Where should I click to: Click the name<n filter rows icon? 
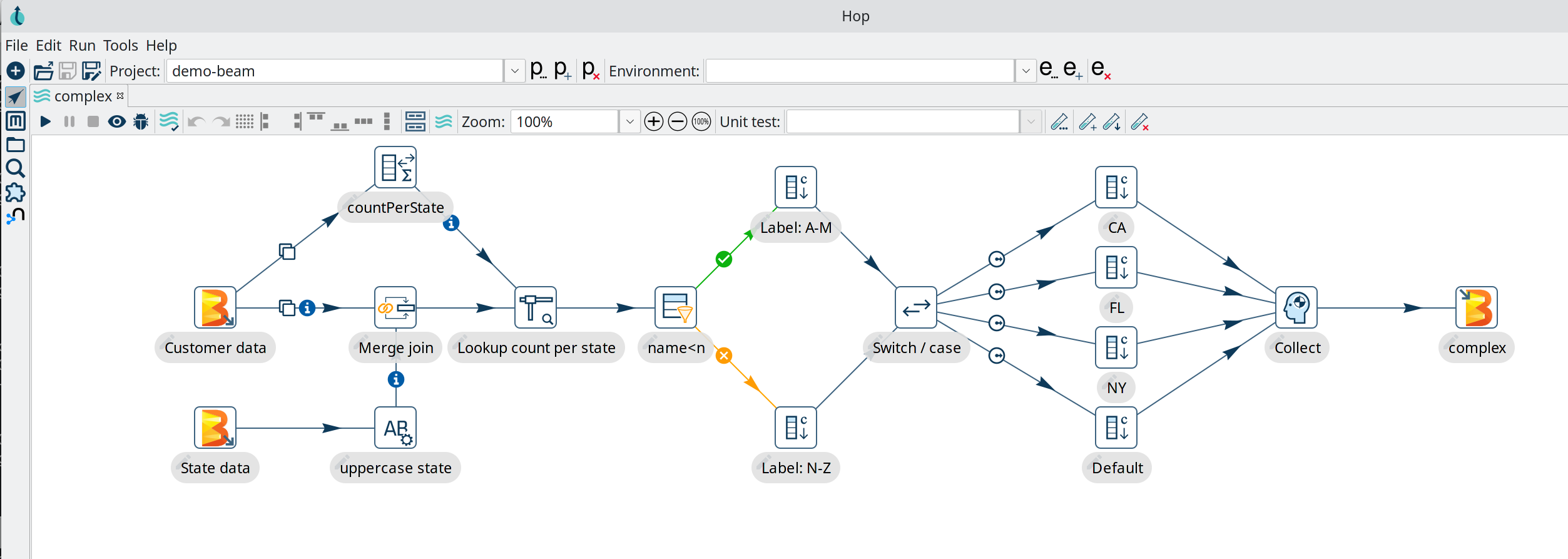click(x=676, y=307)
